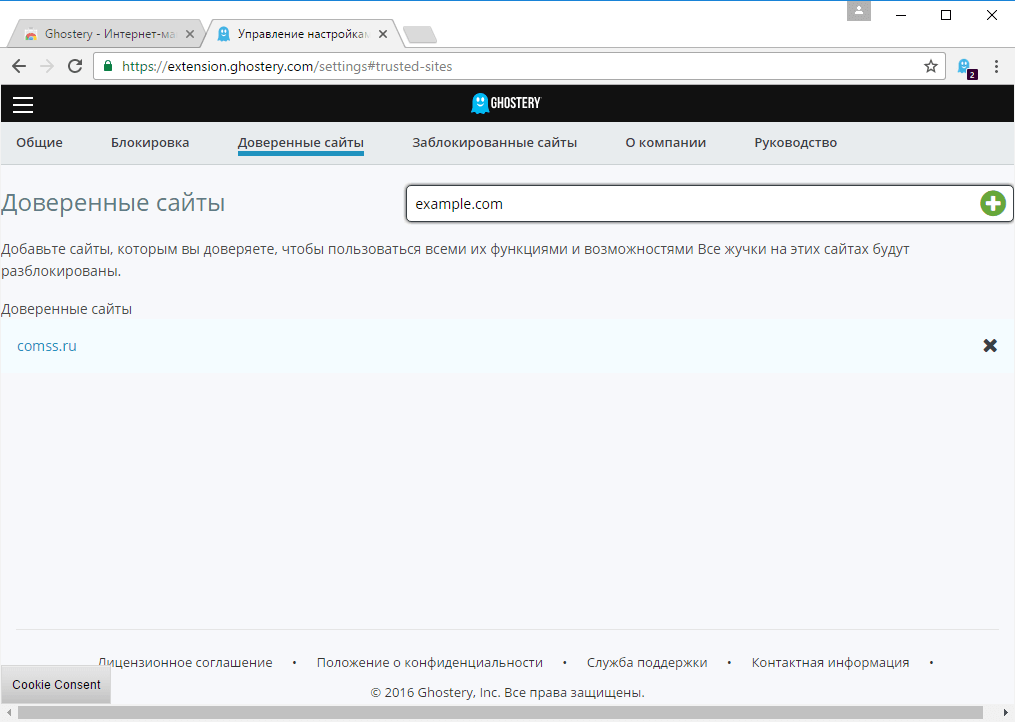Open the Служба поддержки footer link
This screenshot has width=1015, height=722.
click(647, 662)
